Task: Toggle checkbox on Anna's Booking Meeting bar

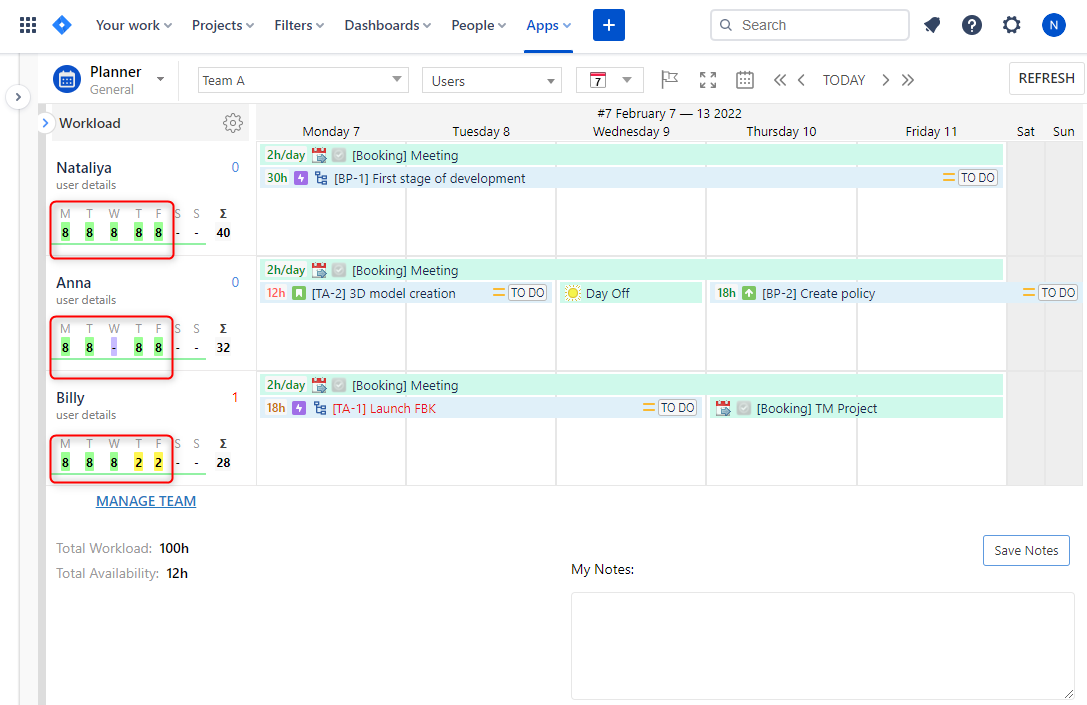Action: tap(337, 270)
